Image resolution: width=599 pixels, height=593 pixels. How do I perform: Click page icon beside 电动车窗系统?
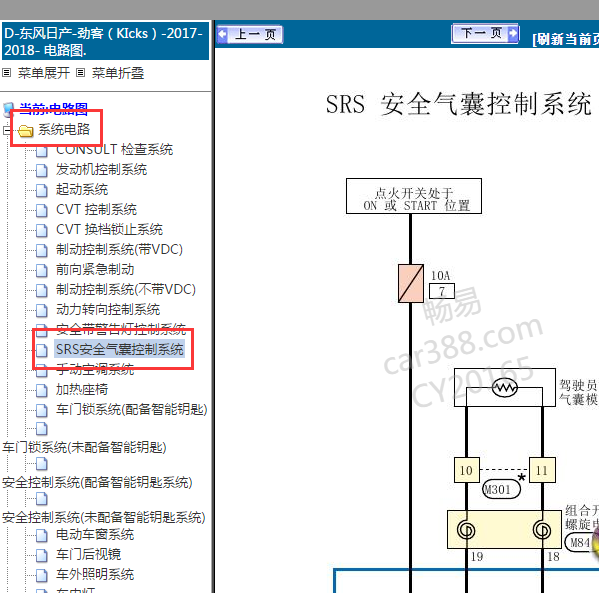tap(42, 535)
